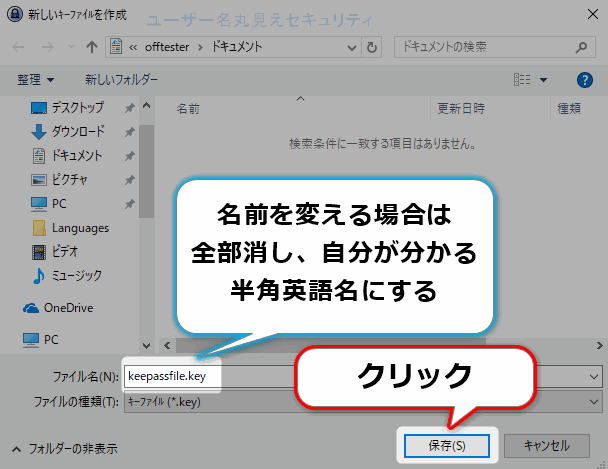The image size is (608, 469).
Task: Click the キャンセル button
Action: click(x=547, y=446)
